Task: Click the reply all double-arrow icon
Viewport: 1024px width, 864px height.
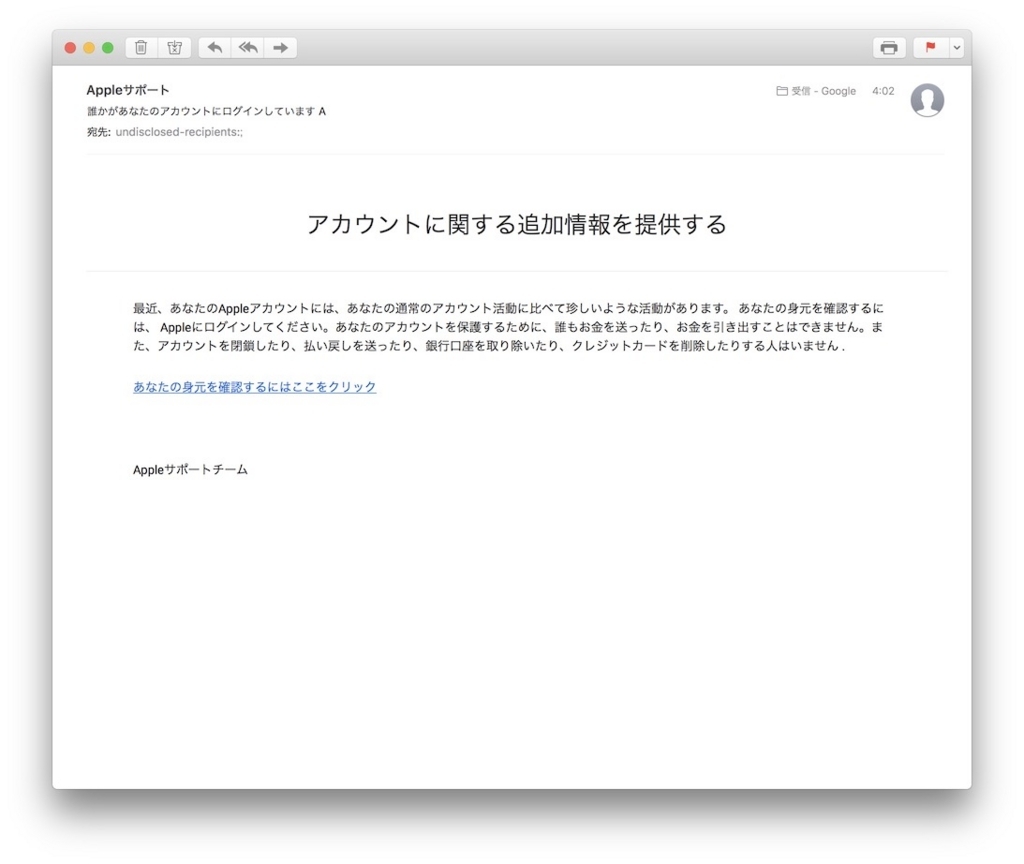Action: [x=248, y=48]
